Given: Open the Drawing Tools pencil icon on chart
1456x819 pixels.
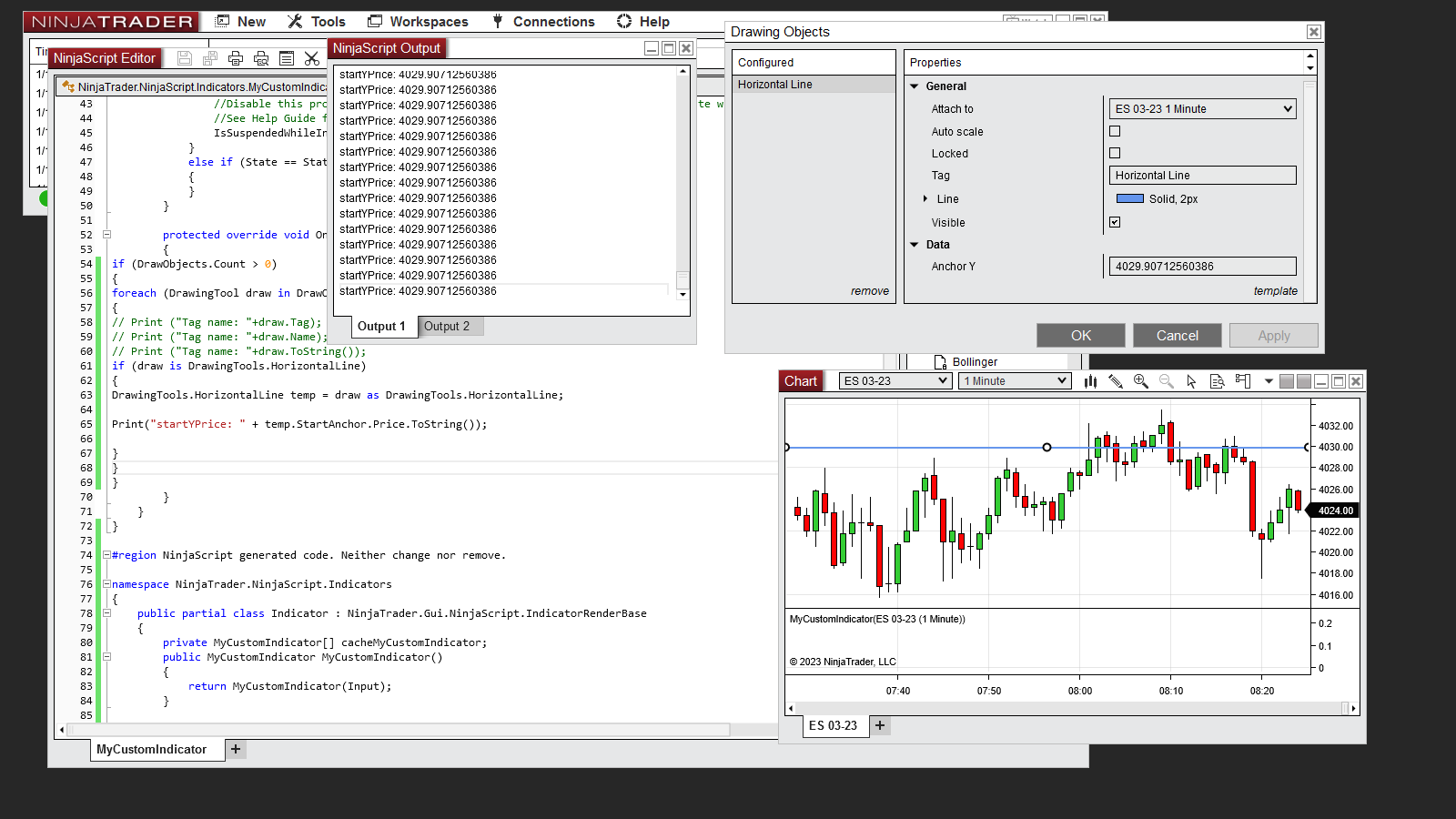Looking at the screenshot, I should (x=1116, y=381).
